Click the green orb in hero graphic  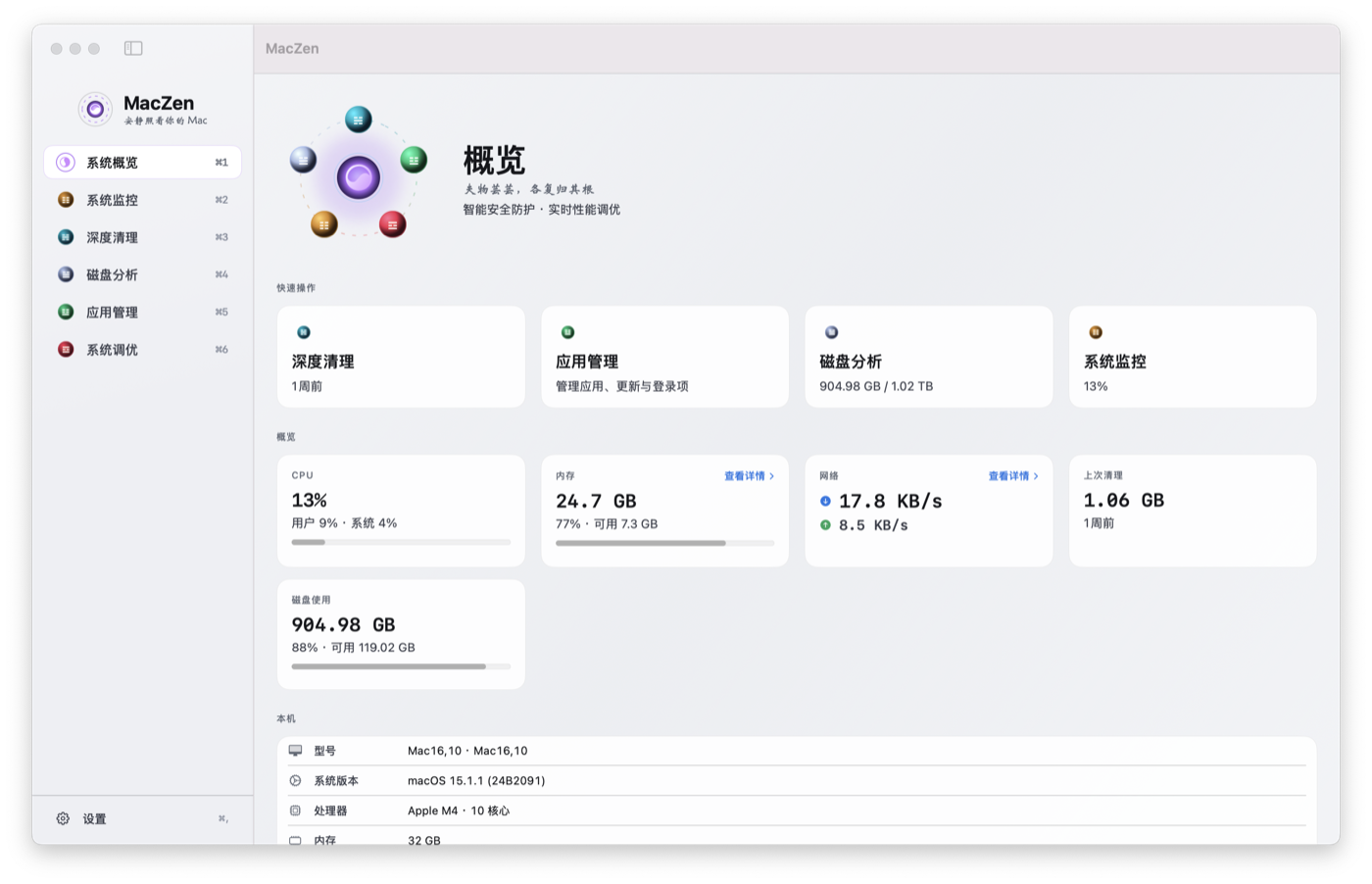click(x=414, y=159)
